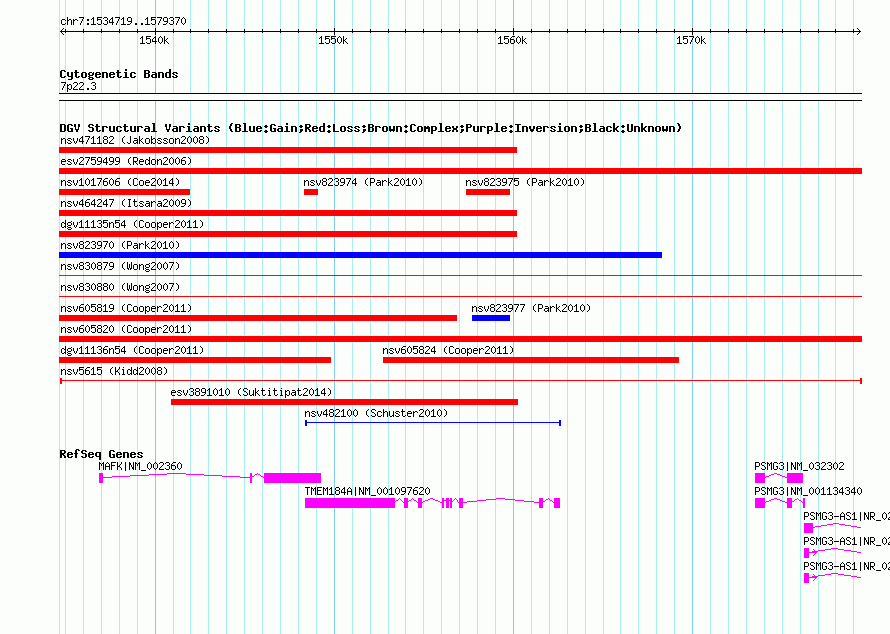Click the red bar under dgv11136n54

coord(195,360)
